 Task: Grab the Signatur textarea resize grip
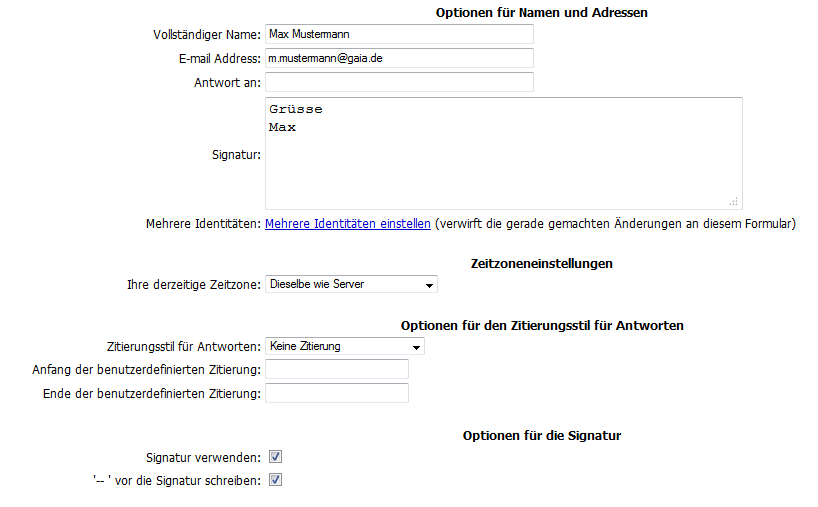[733, 200]
